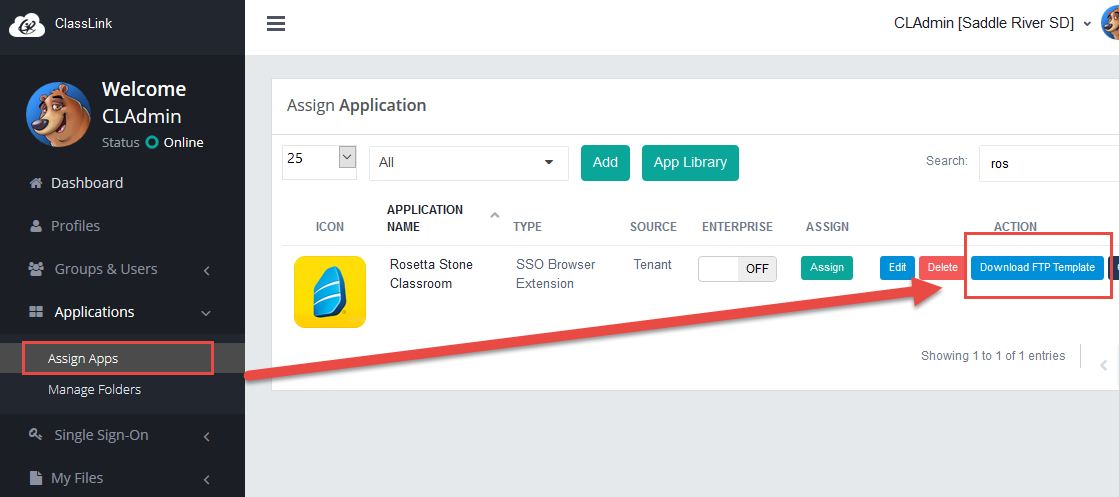
Task: Collapse the Applications menu chevron
Action: point(206,313)
